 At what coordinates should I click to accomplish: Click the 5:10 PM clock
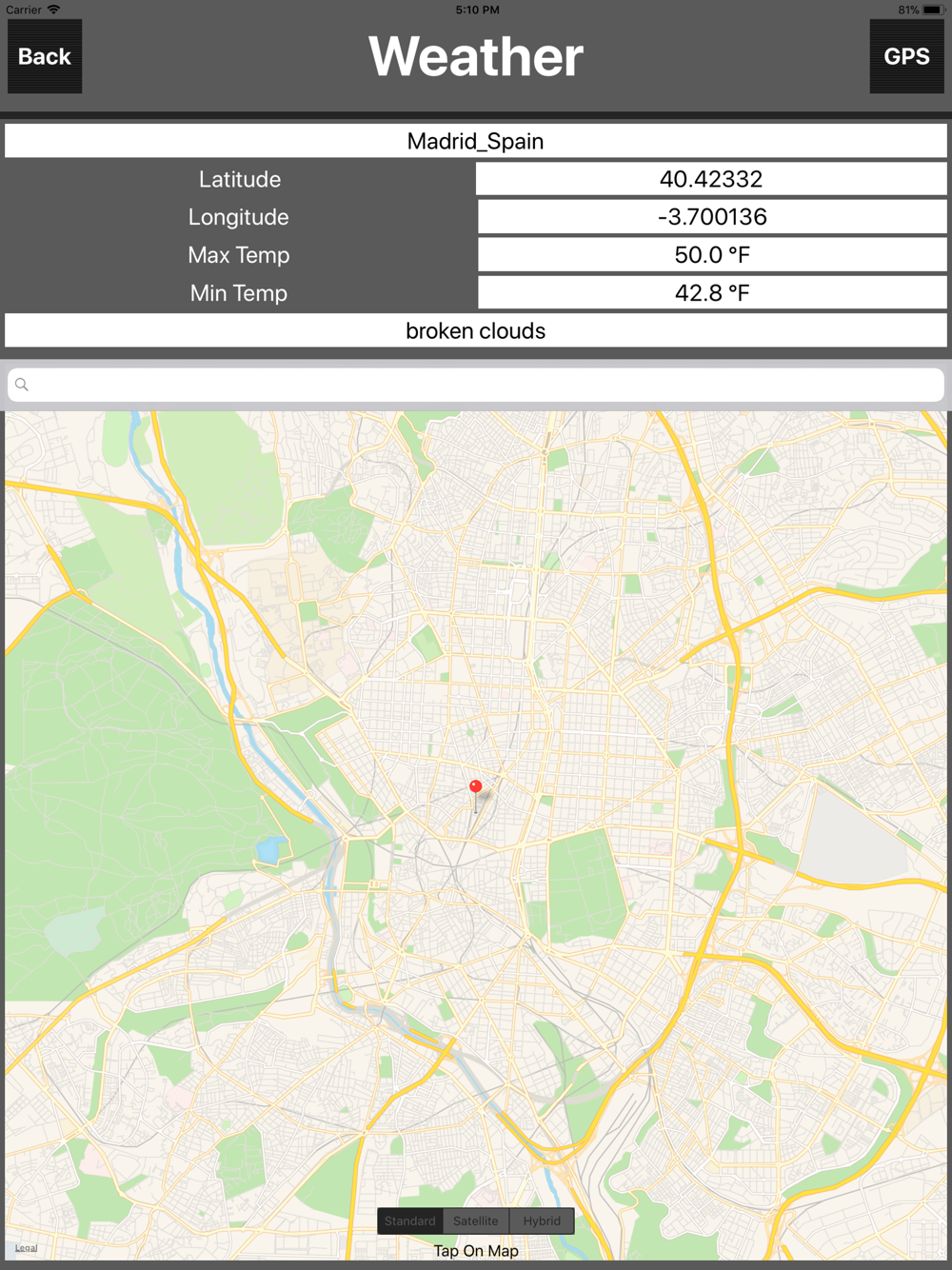coord(477,10)
